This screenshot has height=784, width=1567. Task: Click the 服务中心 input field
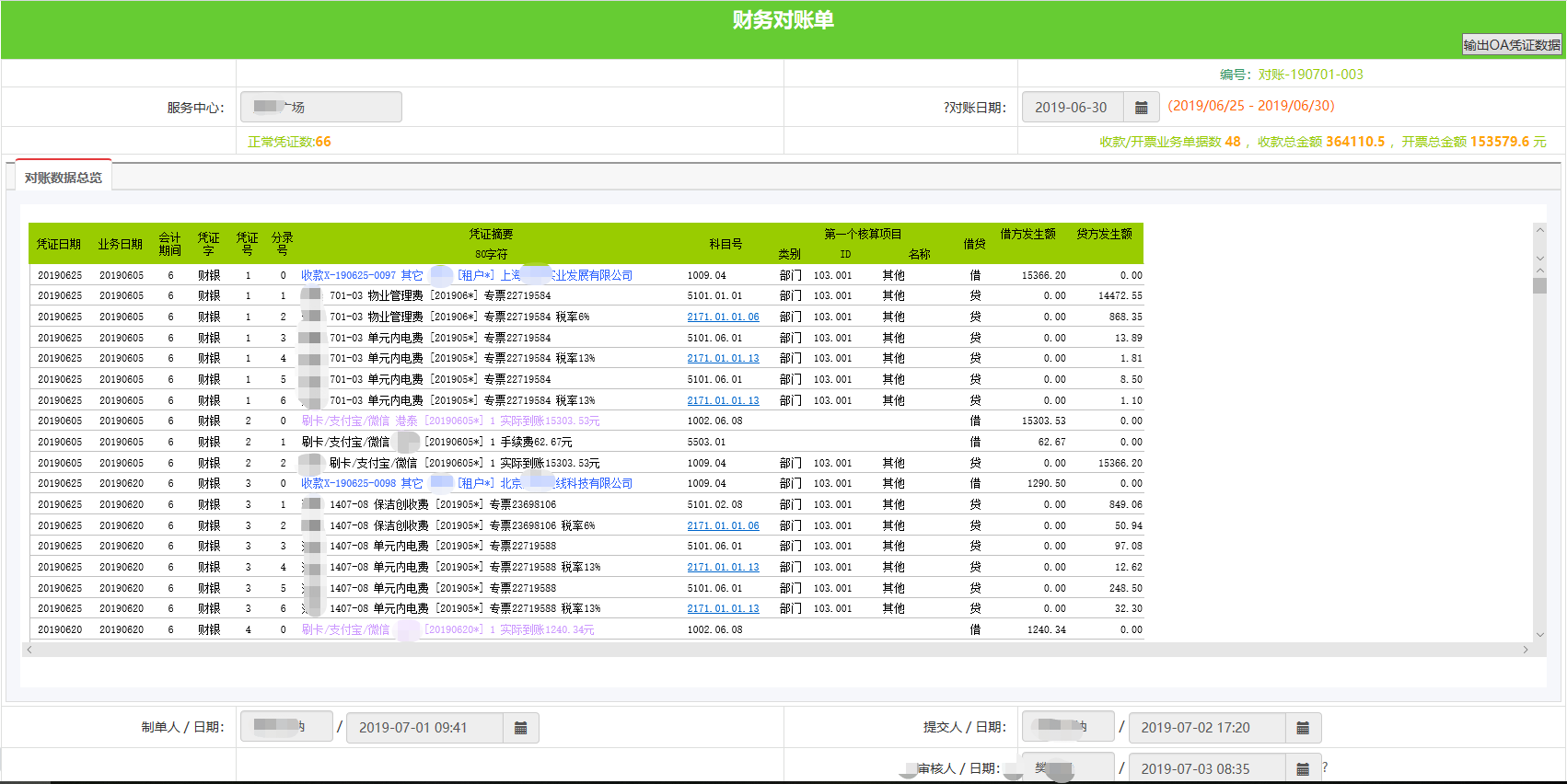[320, 108]
